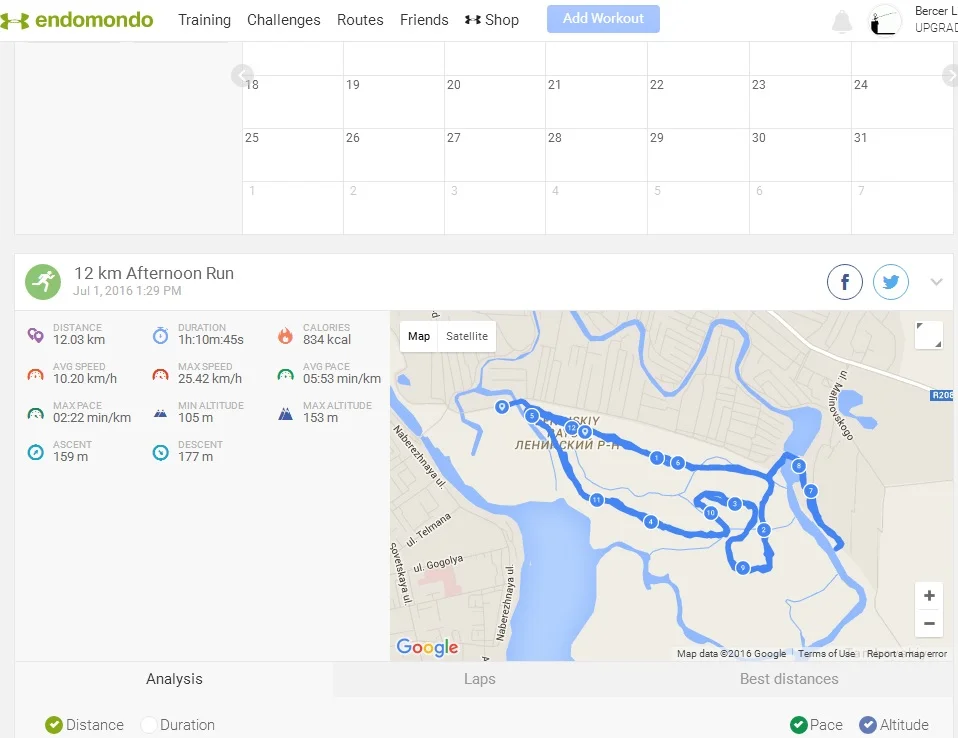
Task: Zoom out on the map
Action: [x=929, y=623]
